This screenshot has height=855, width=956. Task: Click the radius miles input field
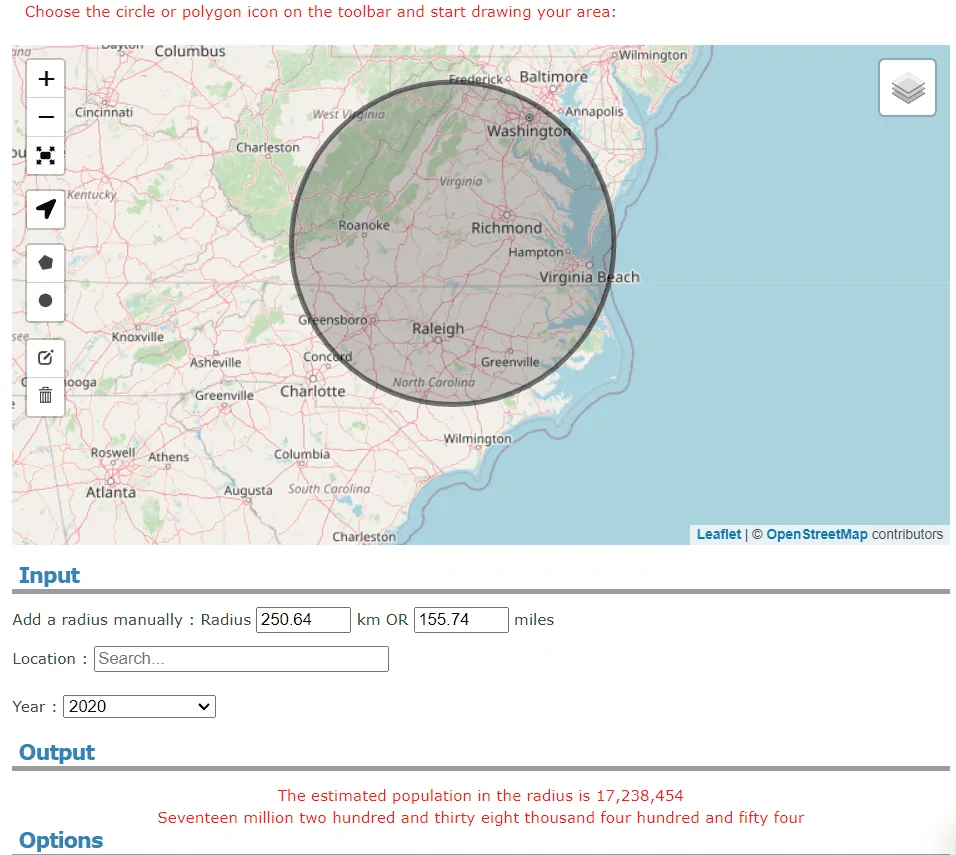point(461,620)
